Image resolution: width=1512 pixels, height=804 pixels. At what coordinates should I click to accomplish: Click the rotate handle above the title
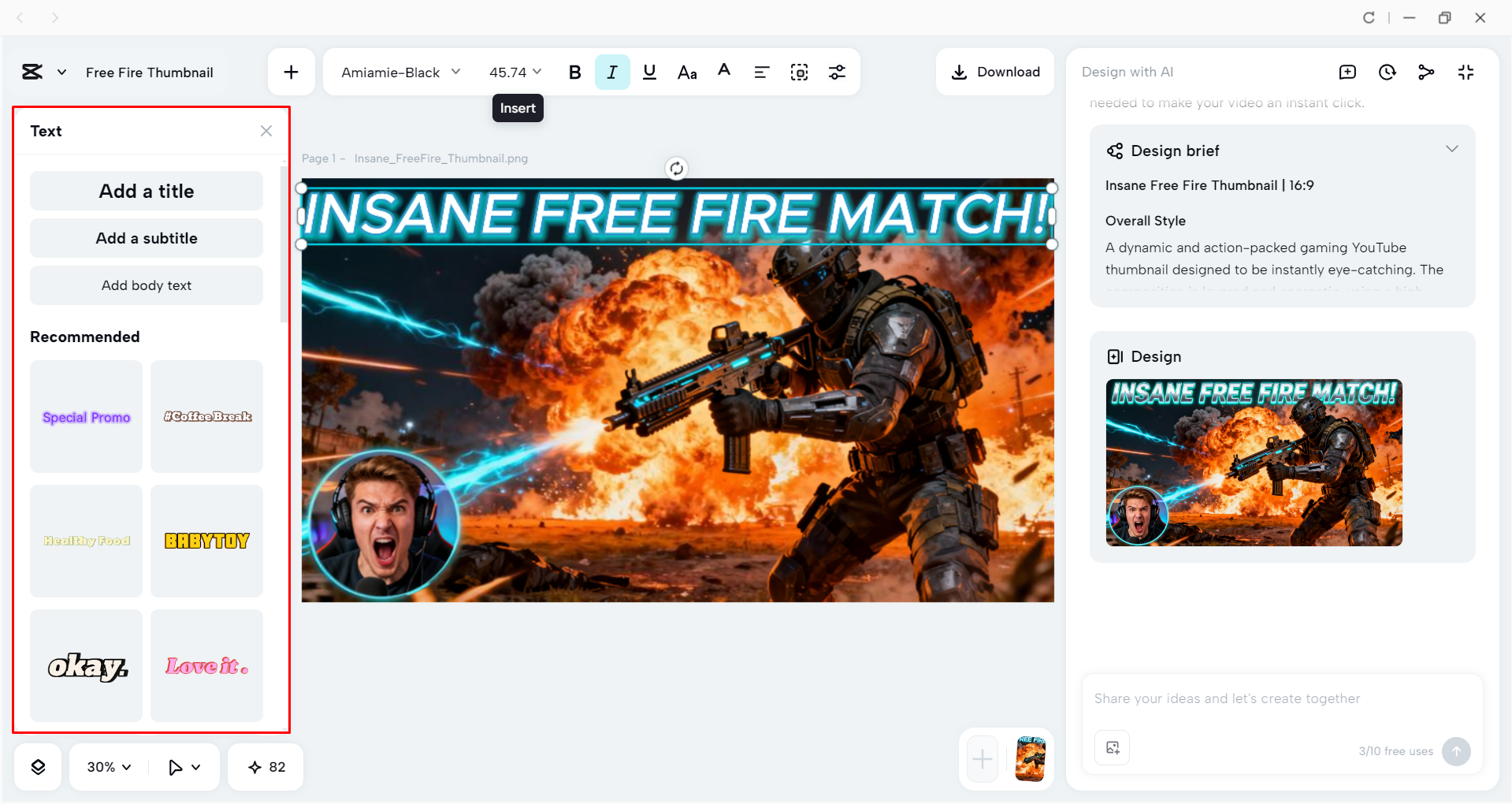(676, 168)
